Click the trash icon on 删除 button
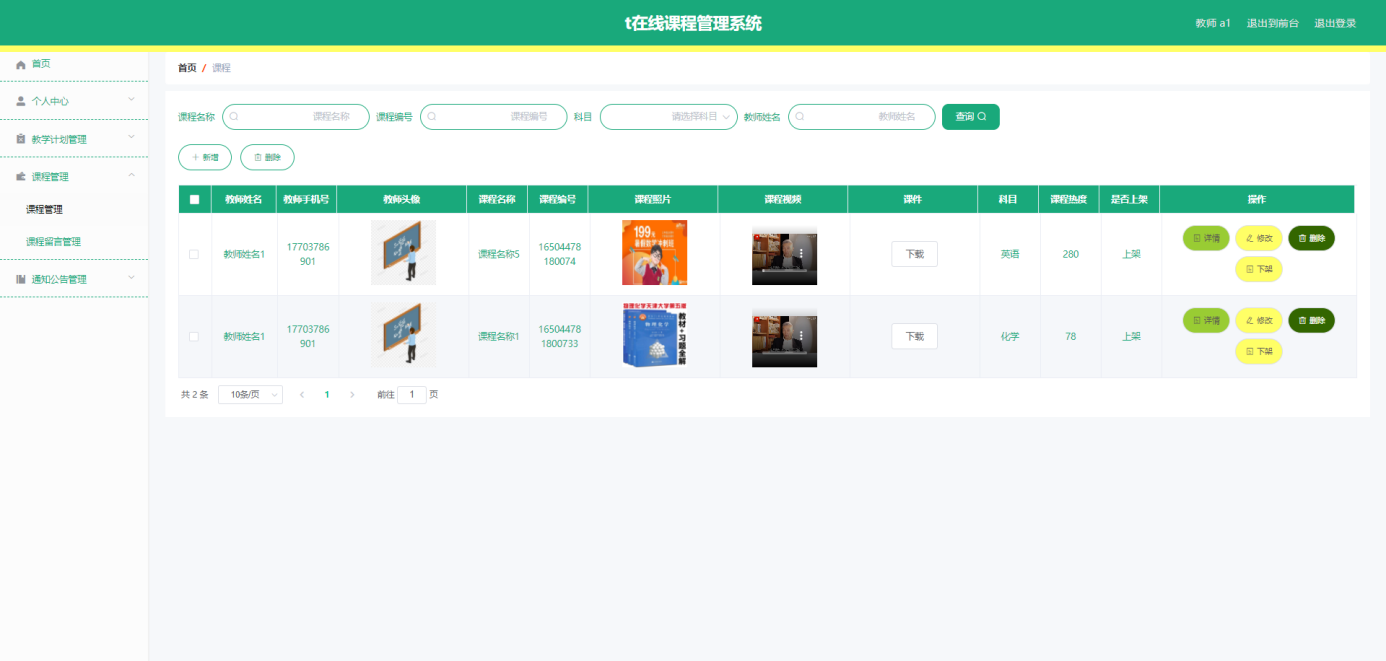 pos(256,156)
